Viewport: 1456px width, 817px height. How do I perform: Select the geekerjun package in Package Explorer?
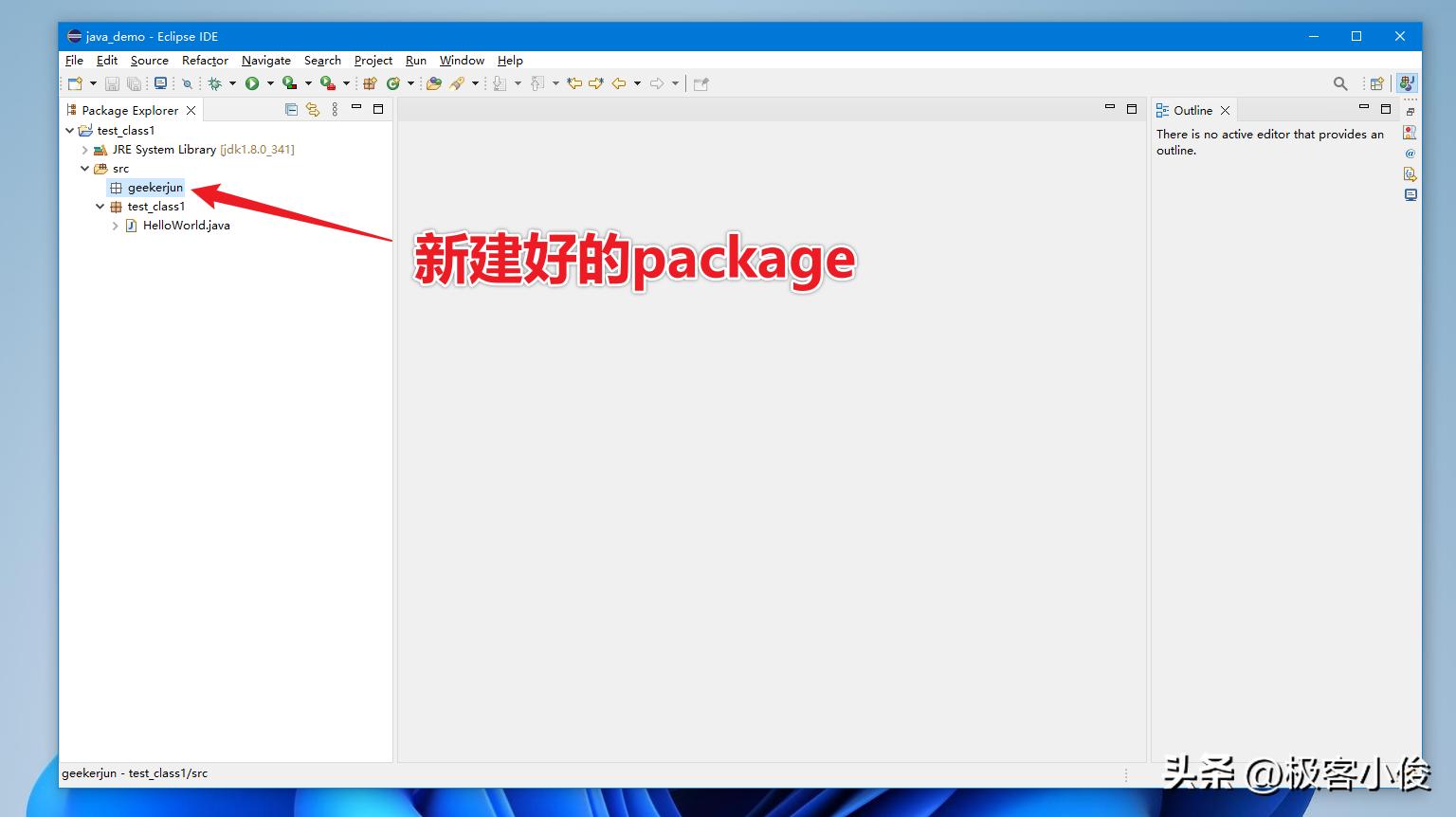[156, 188]
